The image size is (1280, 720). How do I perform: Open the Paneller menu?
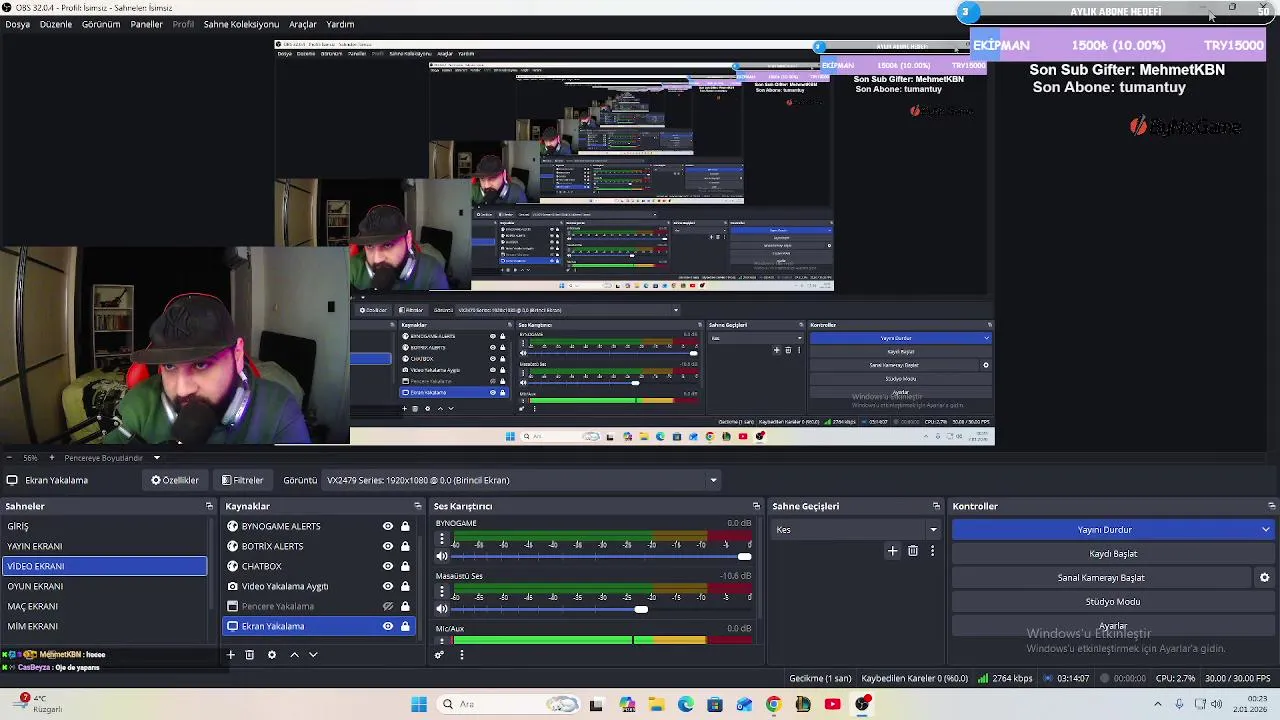146,24
